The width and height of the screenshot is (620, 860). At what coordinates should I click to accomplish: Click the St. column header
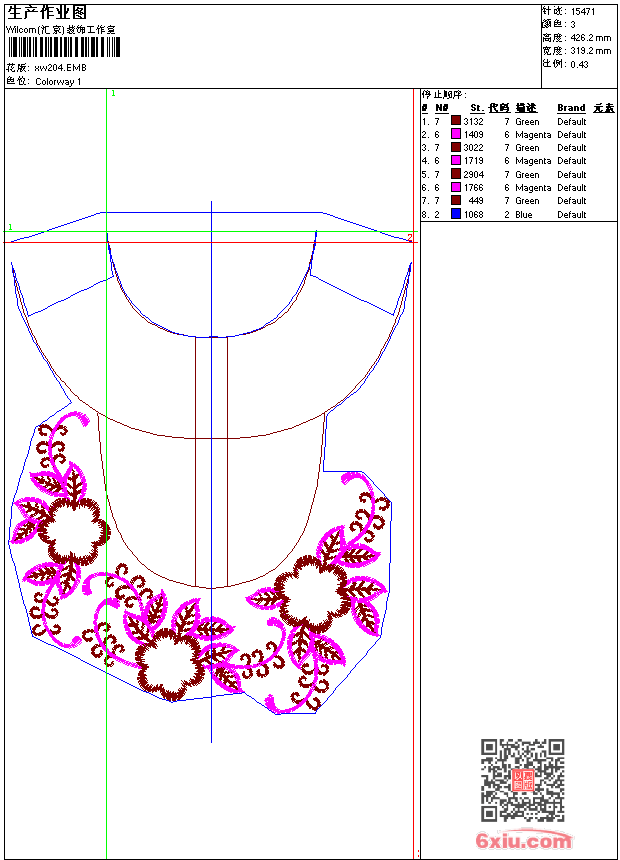click(x=477, y=108)
